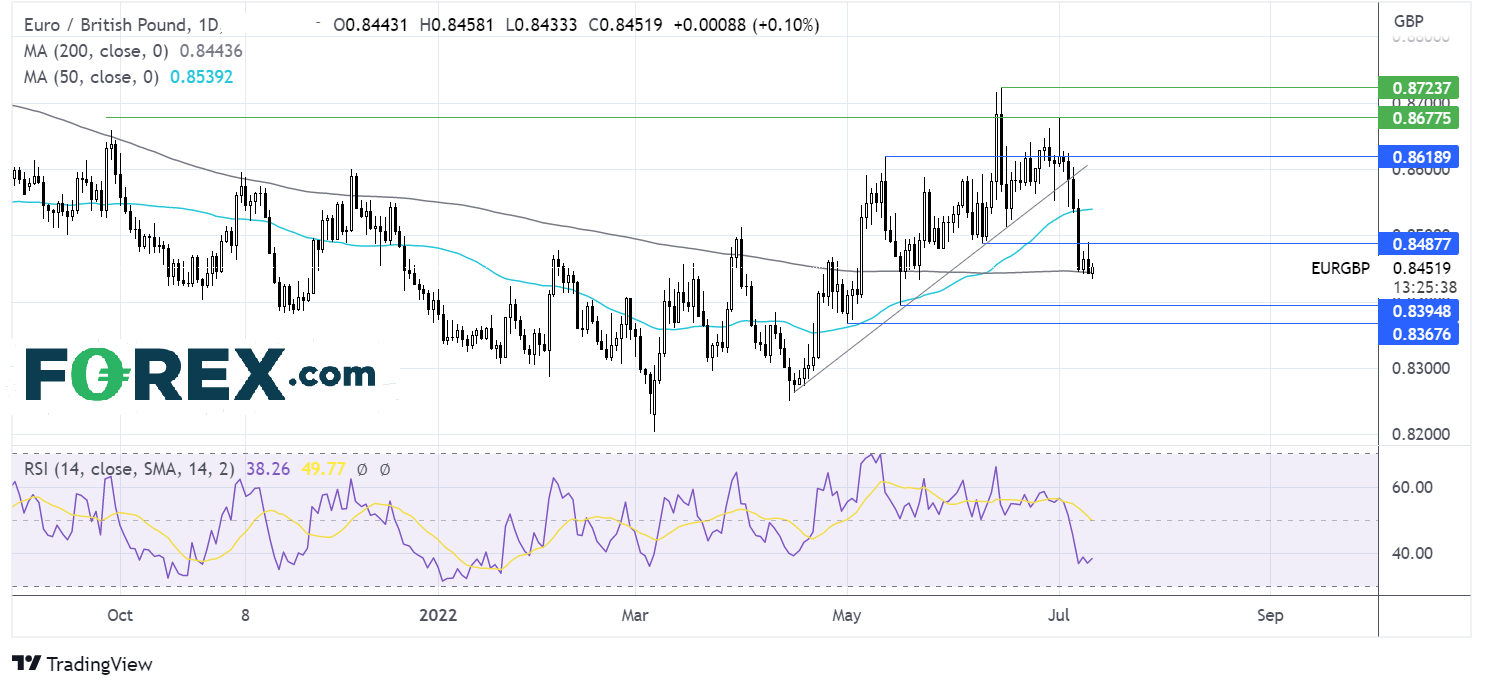
Task: Click the 2022 label on time axis
Action: 438,615
